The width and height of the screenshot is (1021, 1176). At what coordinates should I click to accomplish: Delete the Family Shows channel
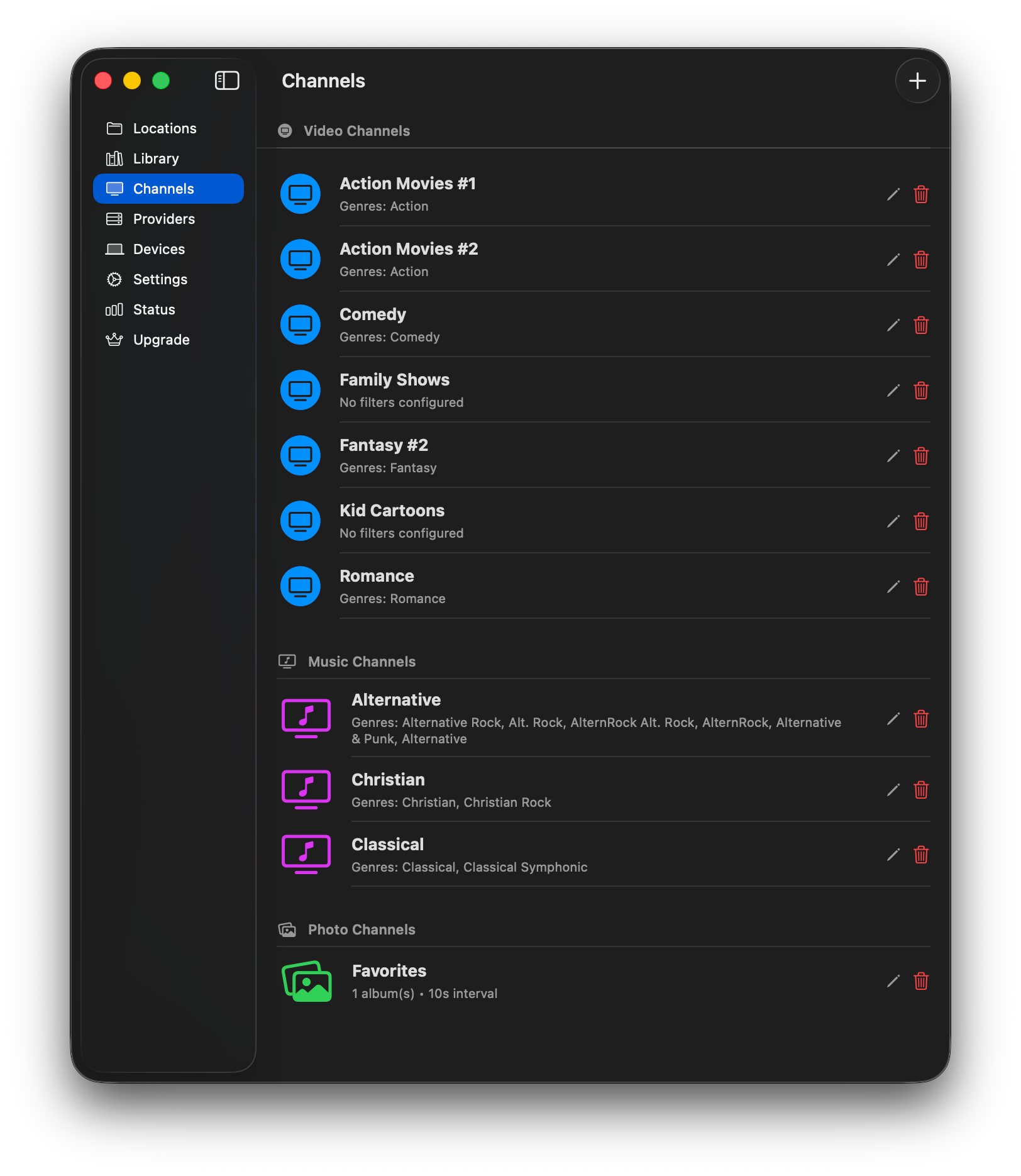pyautogui.click(x=921, y=391)
